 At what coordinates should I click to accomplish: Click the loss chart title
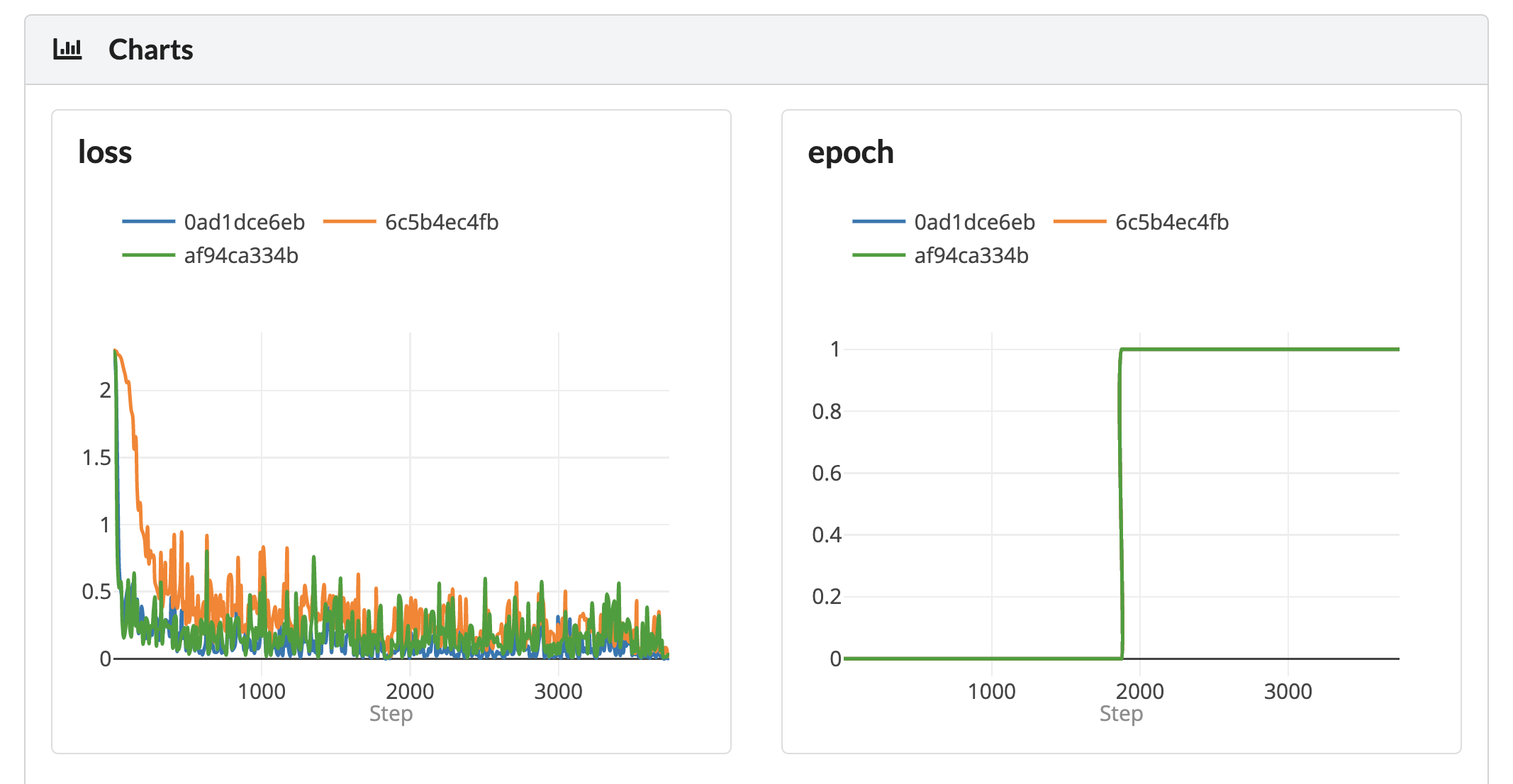(x=105, y=152)
